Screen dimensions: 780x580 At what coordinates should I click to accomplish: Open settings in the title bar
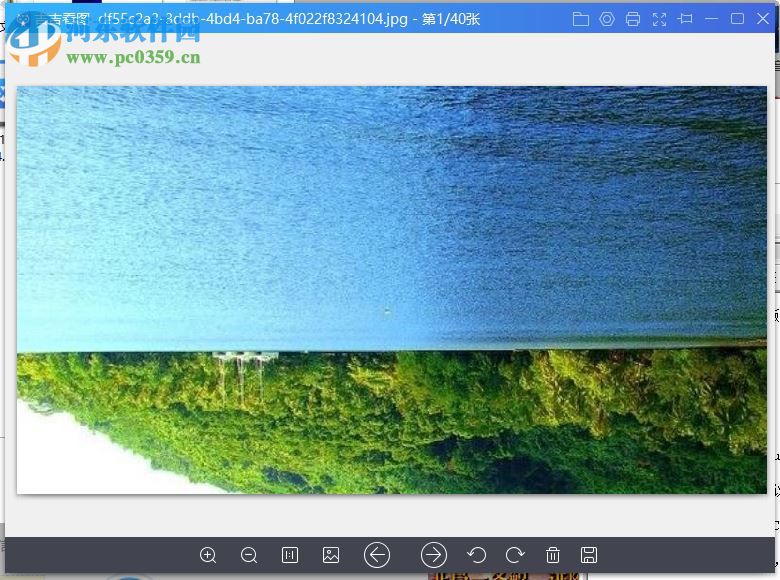pyautogui.click(x=607, y=19)
